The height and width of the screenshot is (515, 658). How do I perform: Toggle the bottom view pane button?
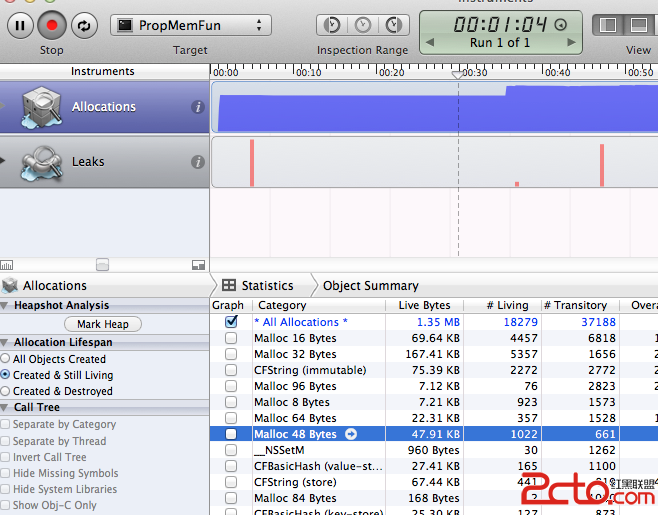pyautogui.click(x=639, y=26)
